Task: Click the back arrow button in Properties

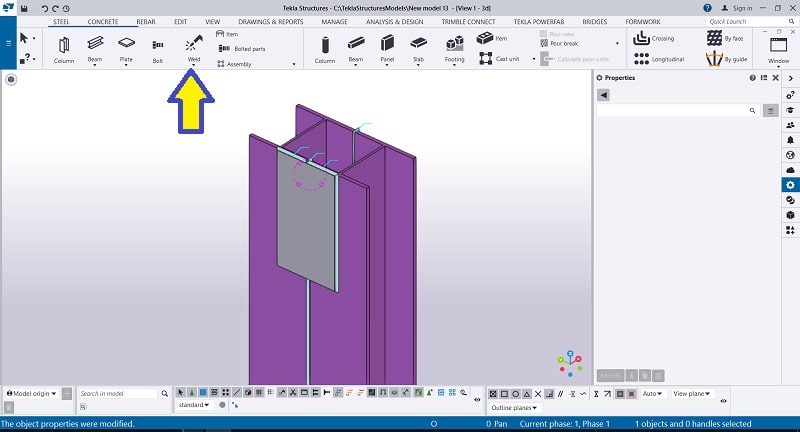Action: click(x=603, y=94)
